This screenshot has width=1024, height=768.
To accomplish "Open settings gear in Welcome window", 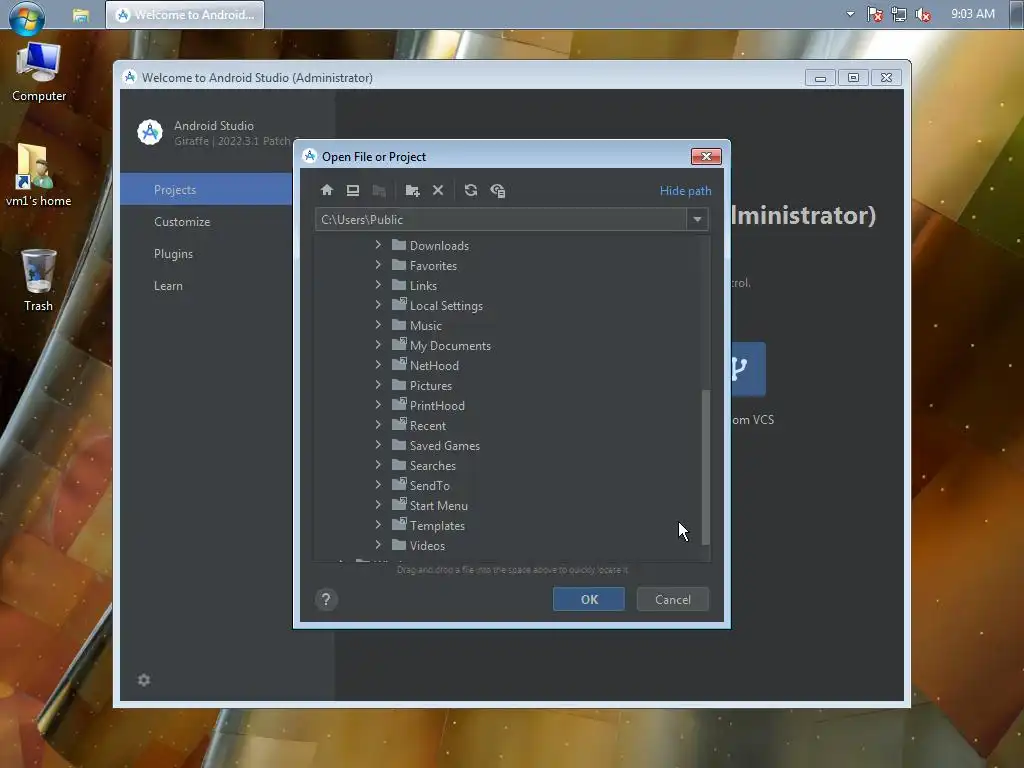I will (144, 680).
